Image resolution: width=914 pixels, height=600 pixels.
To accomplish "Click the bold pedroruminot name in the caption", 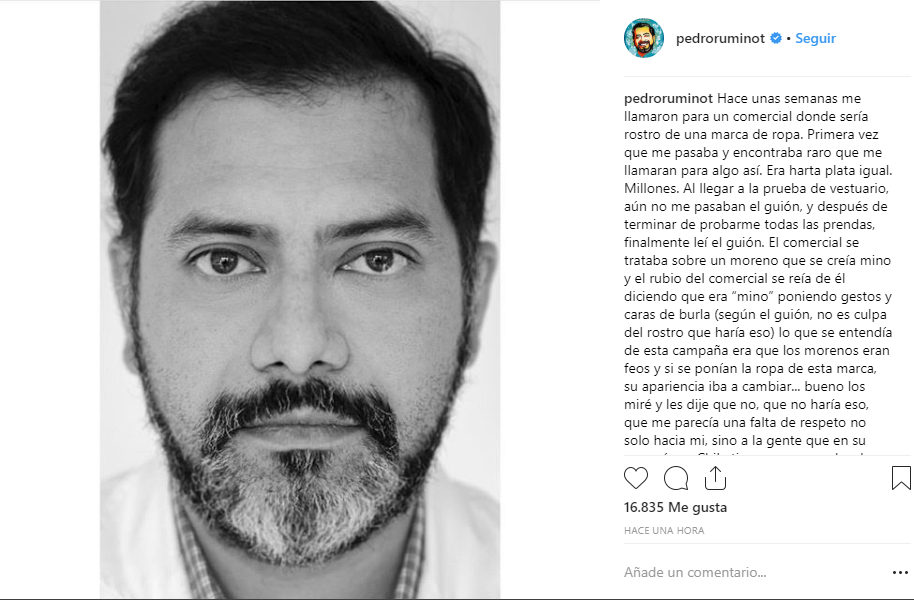I will pyautogui.click(x=668, y=99).
